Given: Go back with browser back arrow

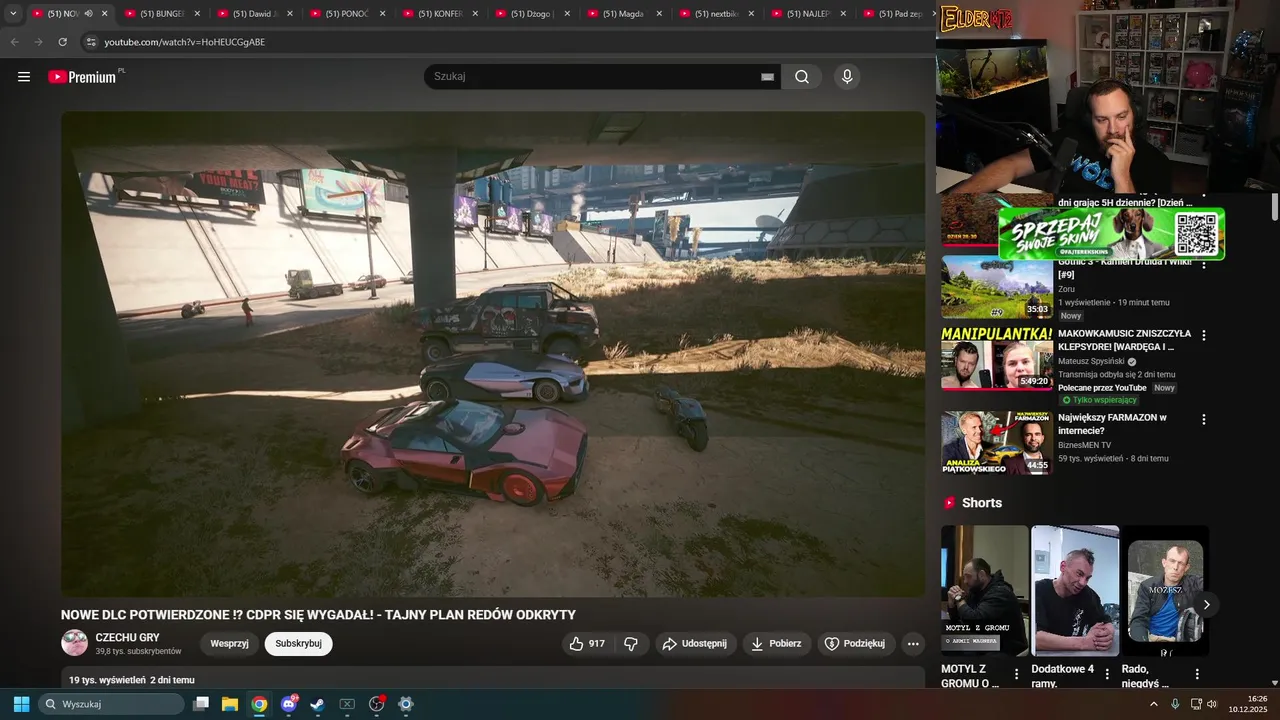Looking at the screenshot, I should click(14, 42).
